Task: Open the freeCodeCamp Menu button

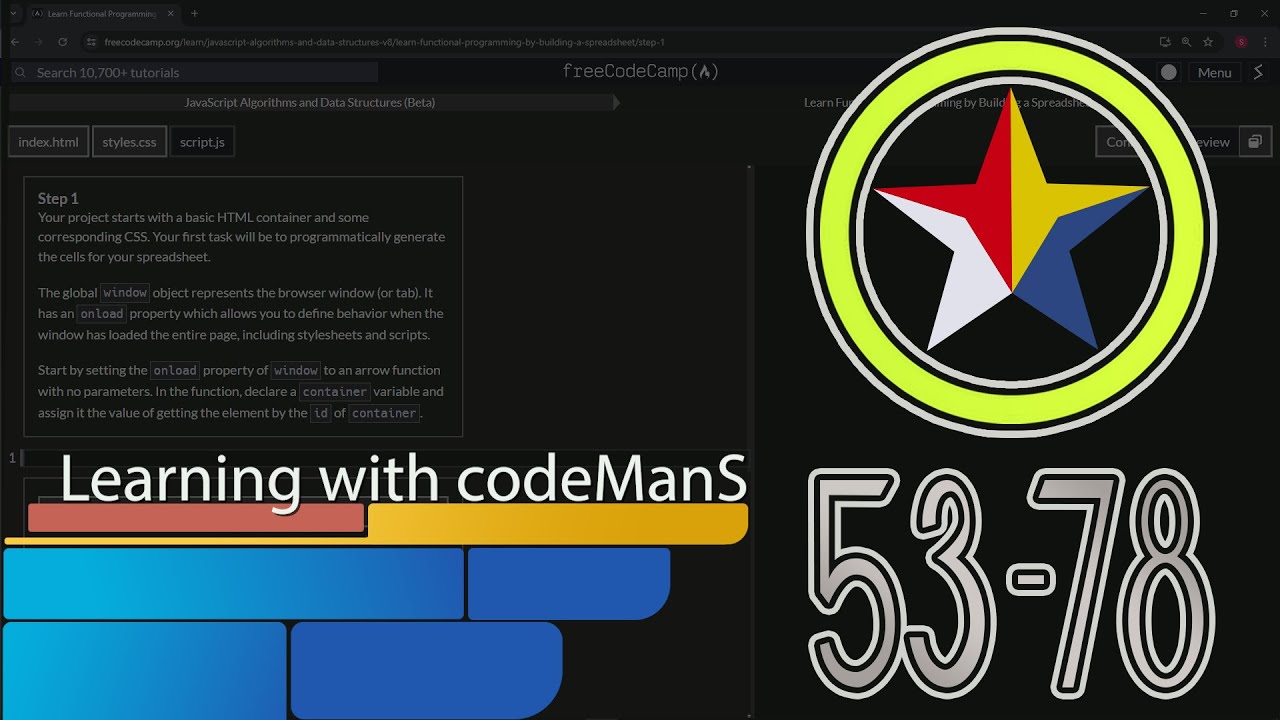Action: 1214,72
